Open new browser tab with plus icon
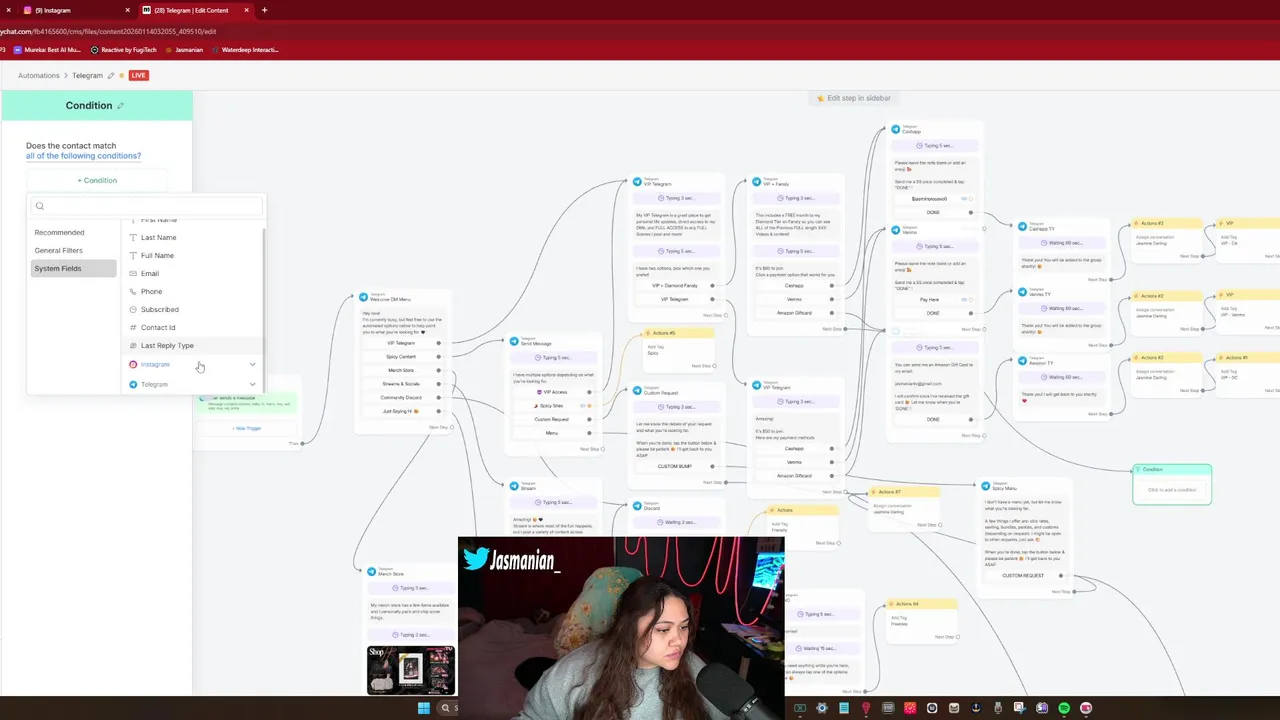Image resolution: width=1280 pixels, height=720 pixels. click(x=264, y=10)
